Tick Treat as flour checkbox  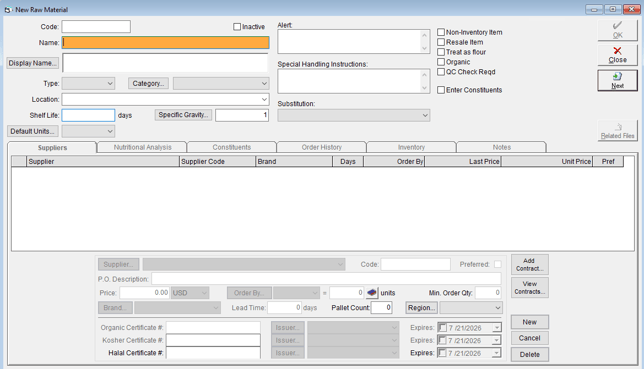[441, 52]
